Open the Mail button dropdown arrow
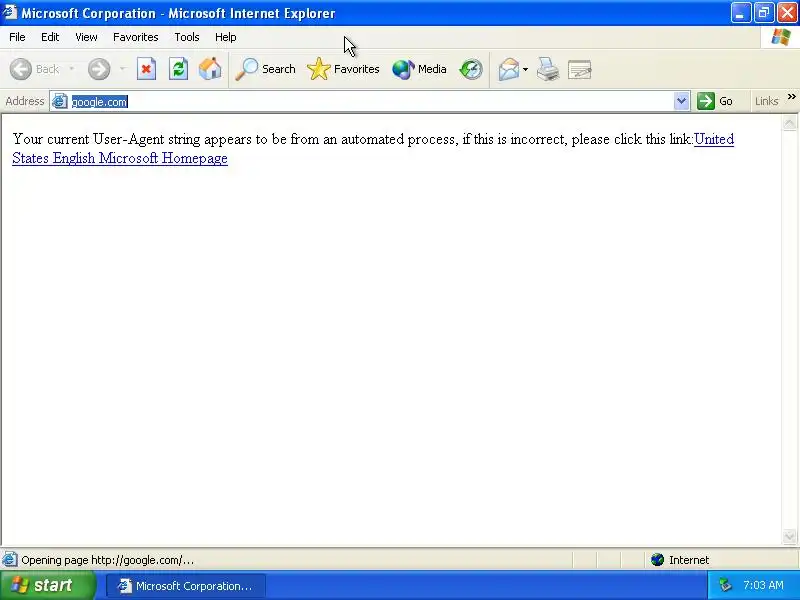This screenshot has height=600, width=800. pos(526,69)
